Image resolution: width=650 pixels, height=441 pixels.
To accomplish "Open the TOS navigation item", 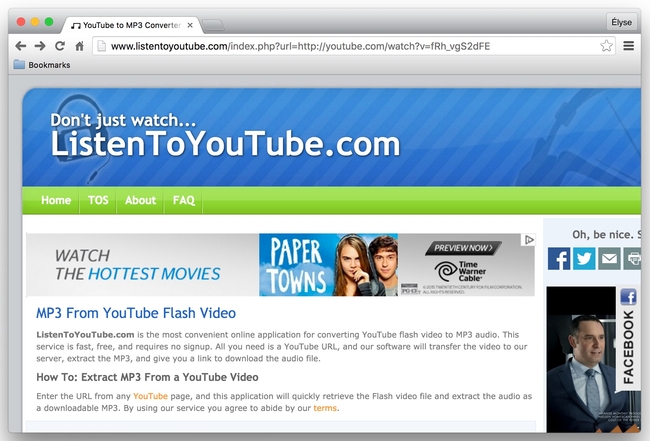I will coord(98,200).
